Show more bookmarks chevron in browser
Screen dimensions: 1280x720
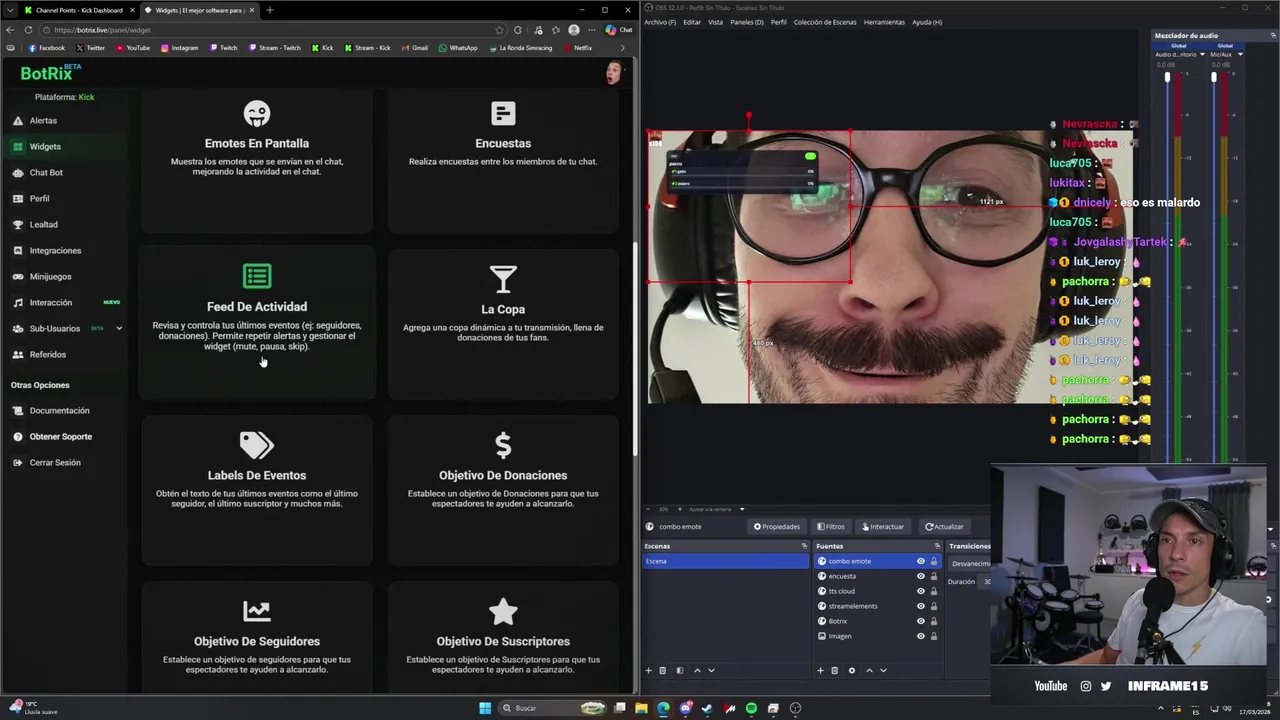[622, 48]
